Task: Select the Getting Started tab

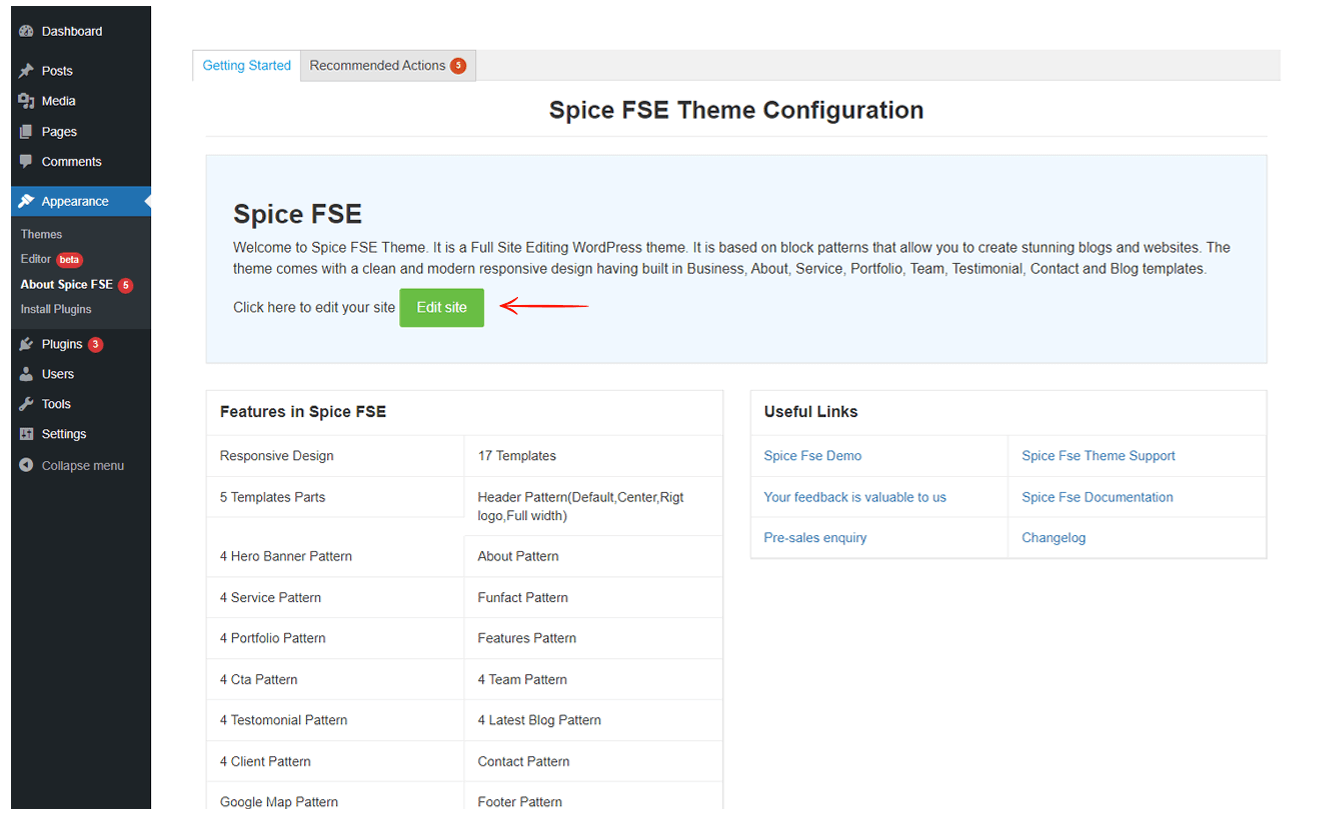Action: [246, 66]
